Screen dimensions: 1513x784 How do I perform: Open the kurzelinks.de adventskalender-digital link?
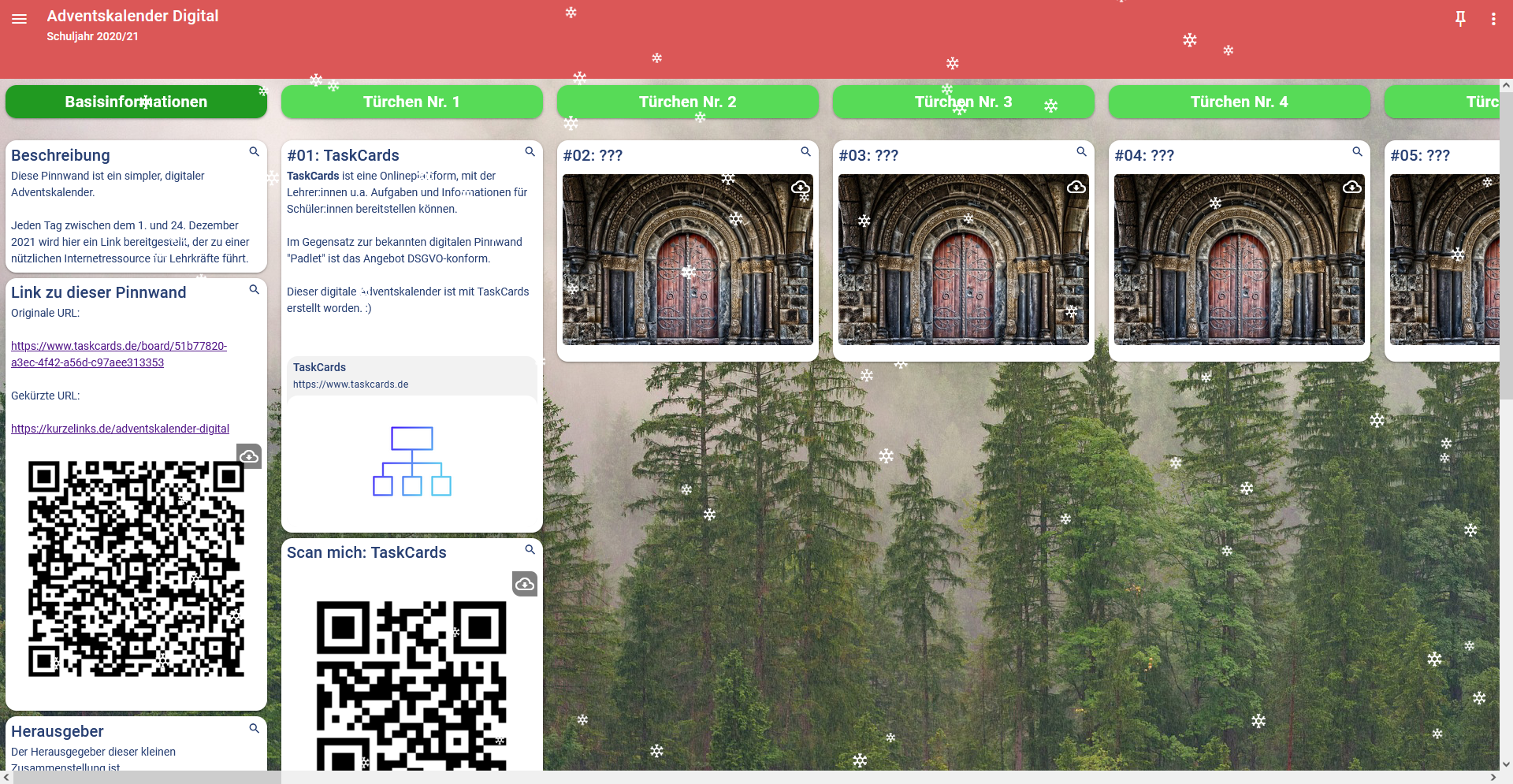pos(120,429)
